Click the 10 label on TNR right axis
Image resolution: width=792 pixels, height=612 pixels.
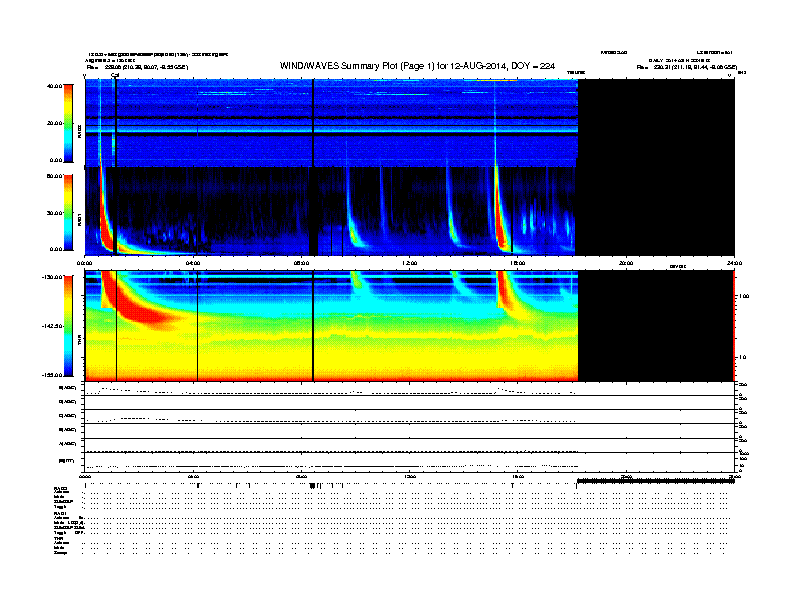pyautogui.click(x=742, y=357)
